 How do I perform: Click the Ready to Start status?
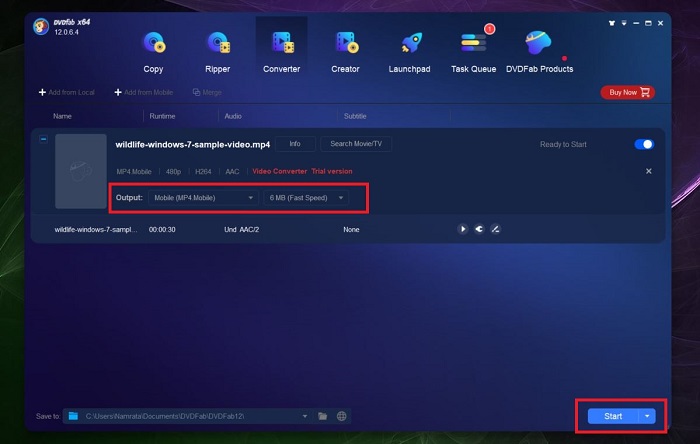(x=563, y=144)
